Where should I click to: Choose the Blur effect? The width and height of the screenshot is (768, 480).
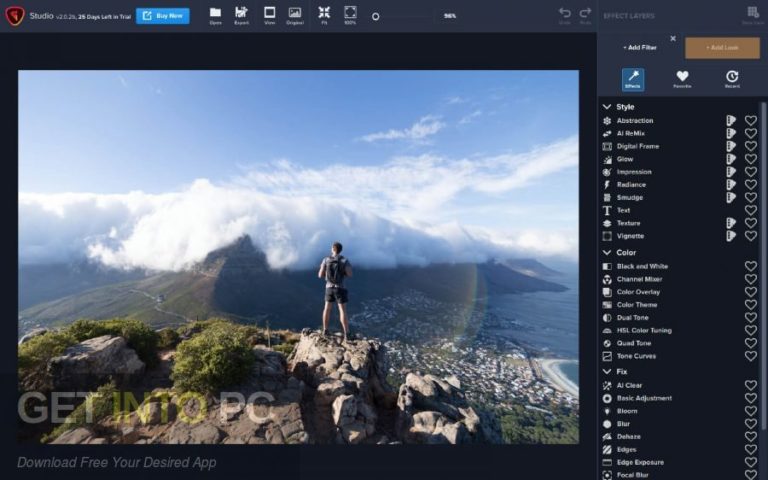(x=624, y=424)
